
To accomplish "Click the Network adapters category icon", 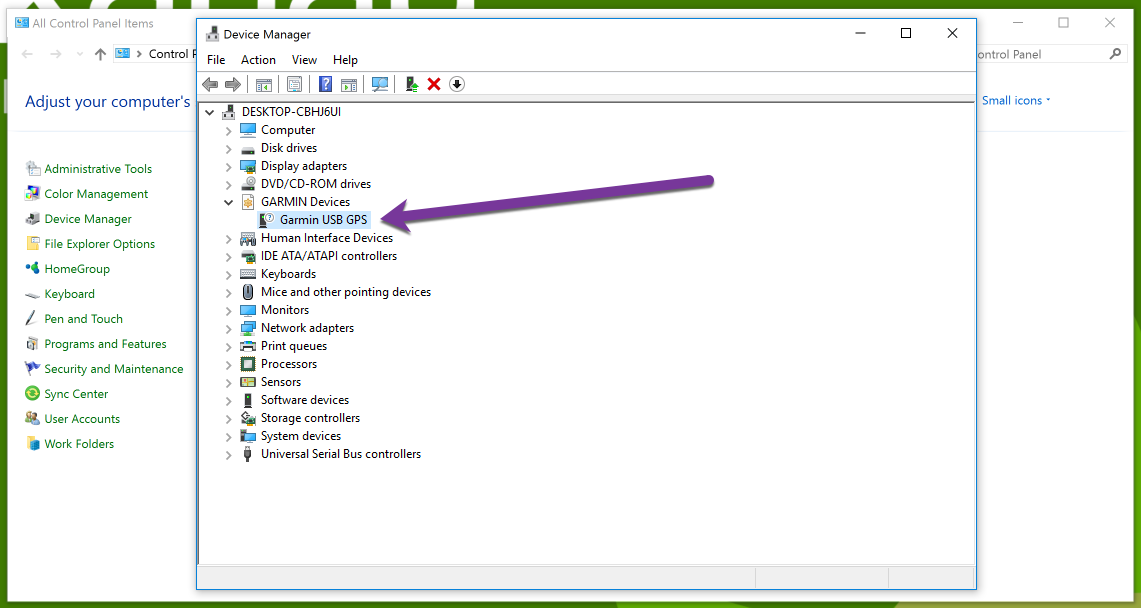I will 248,328.
